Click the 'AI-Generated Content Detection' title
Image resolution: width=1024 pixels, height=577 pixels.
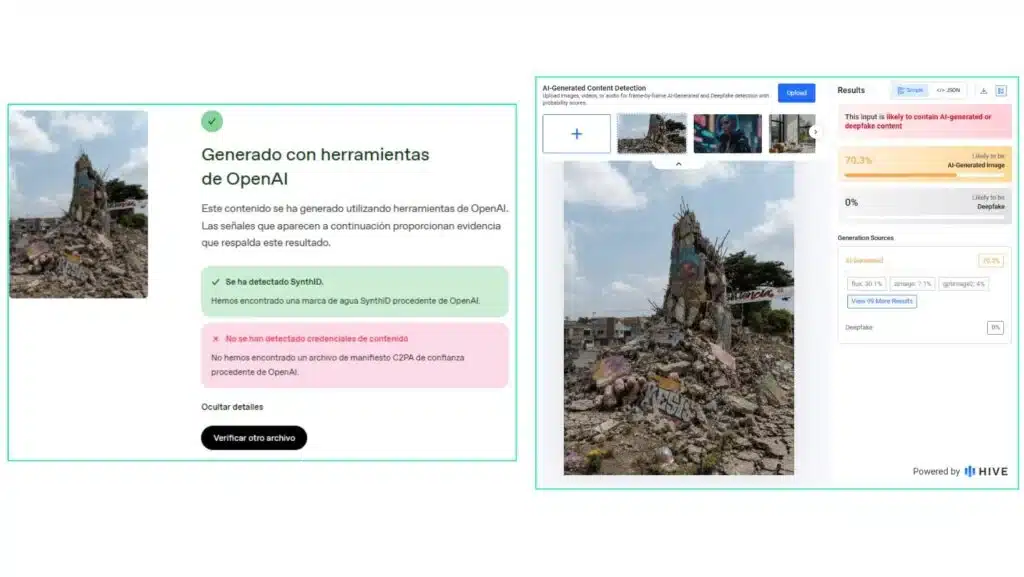594,88
